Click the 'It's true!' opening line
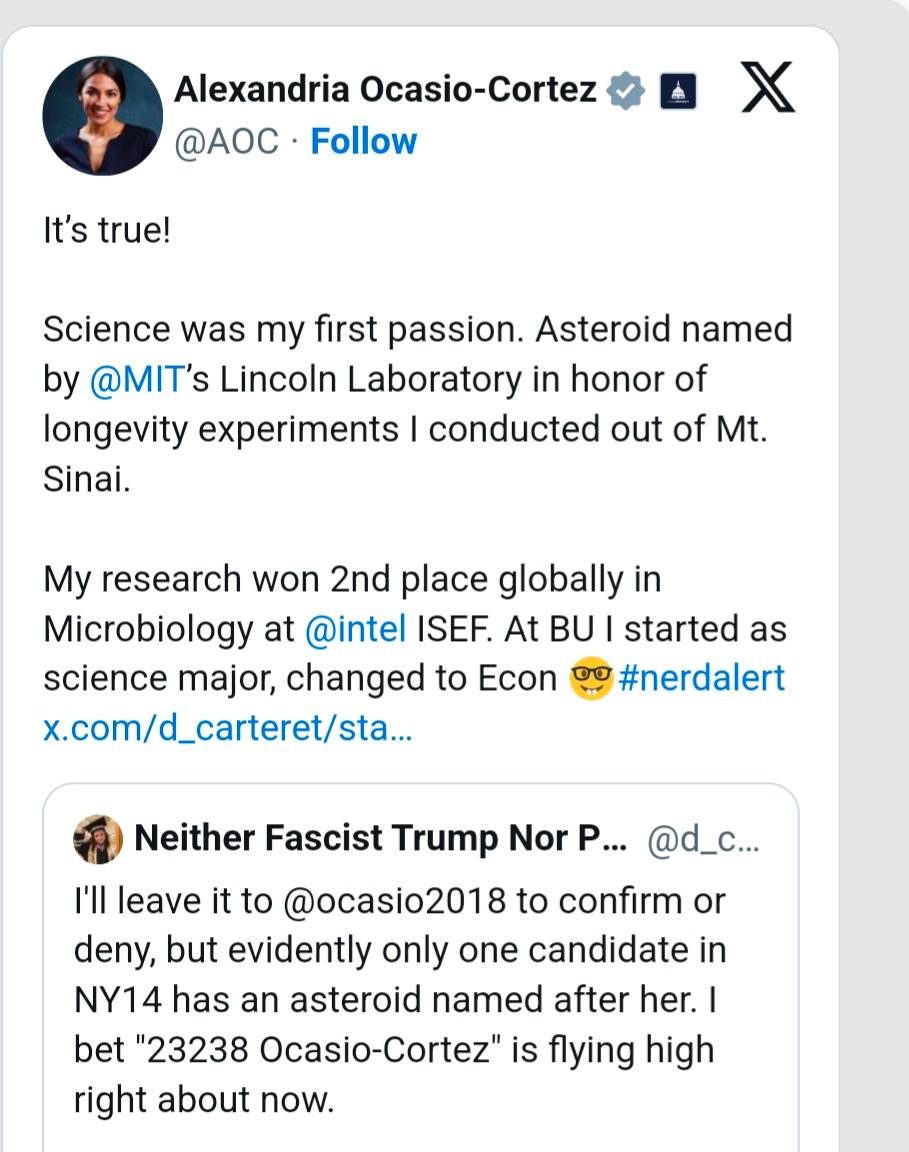This screenshot has height=1152, width=909. (107, 230)
